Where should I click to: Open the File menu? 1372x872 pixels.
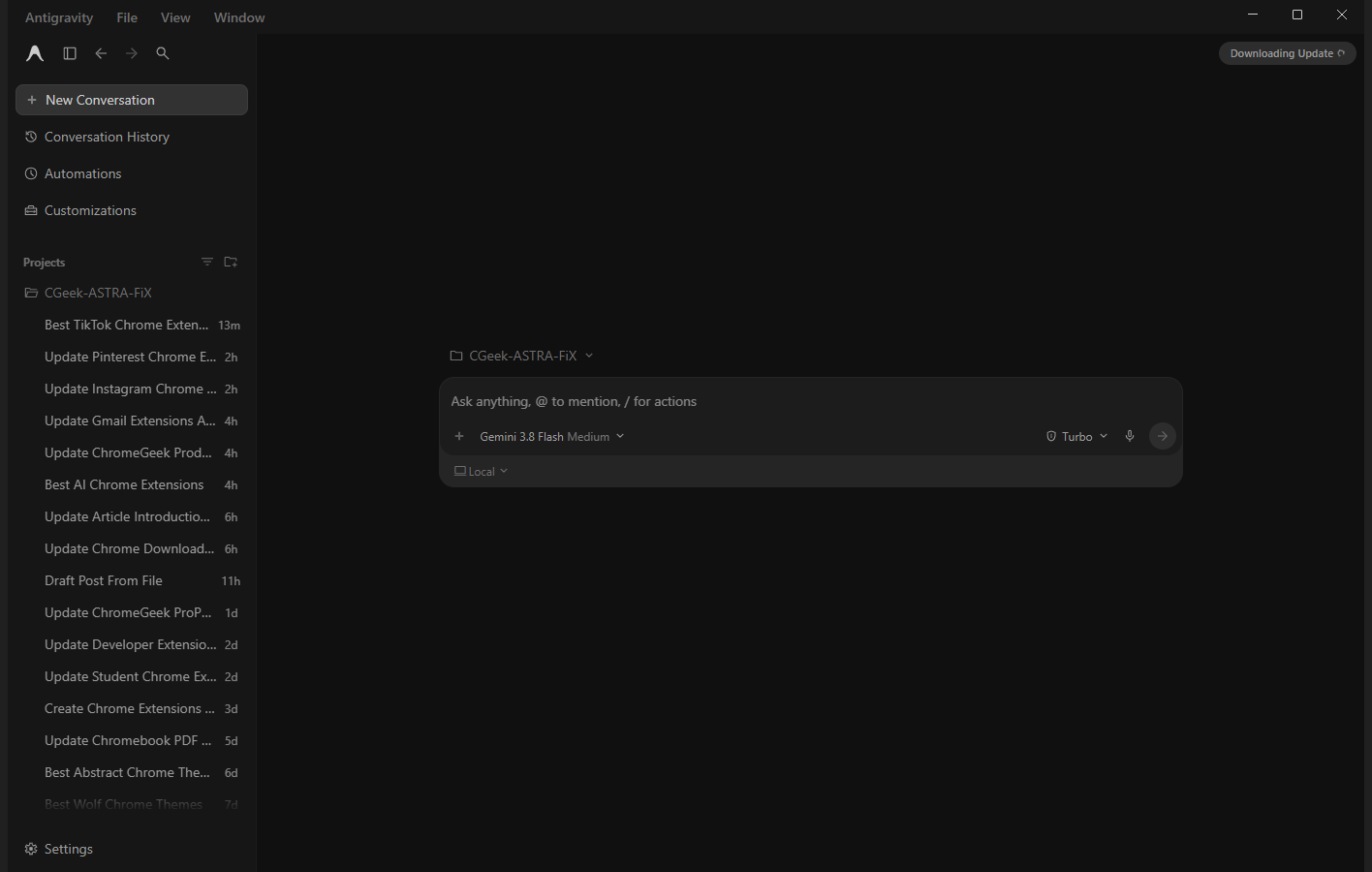pos(127,17)
